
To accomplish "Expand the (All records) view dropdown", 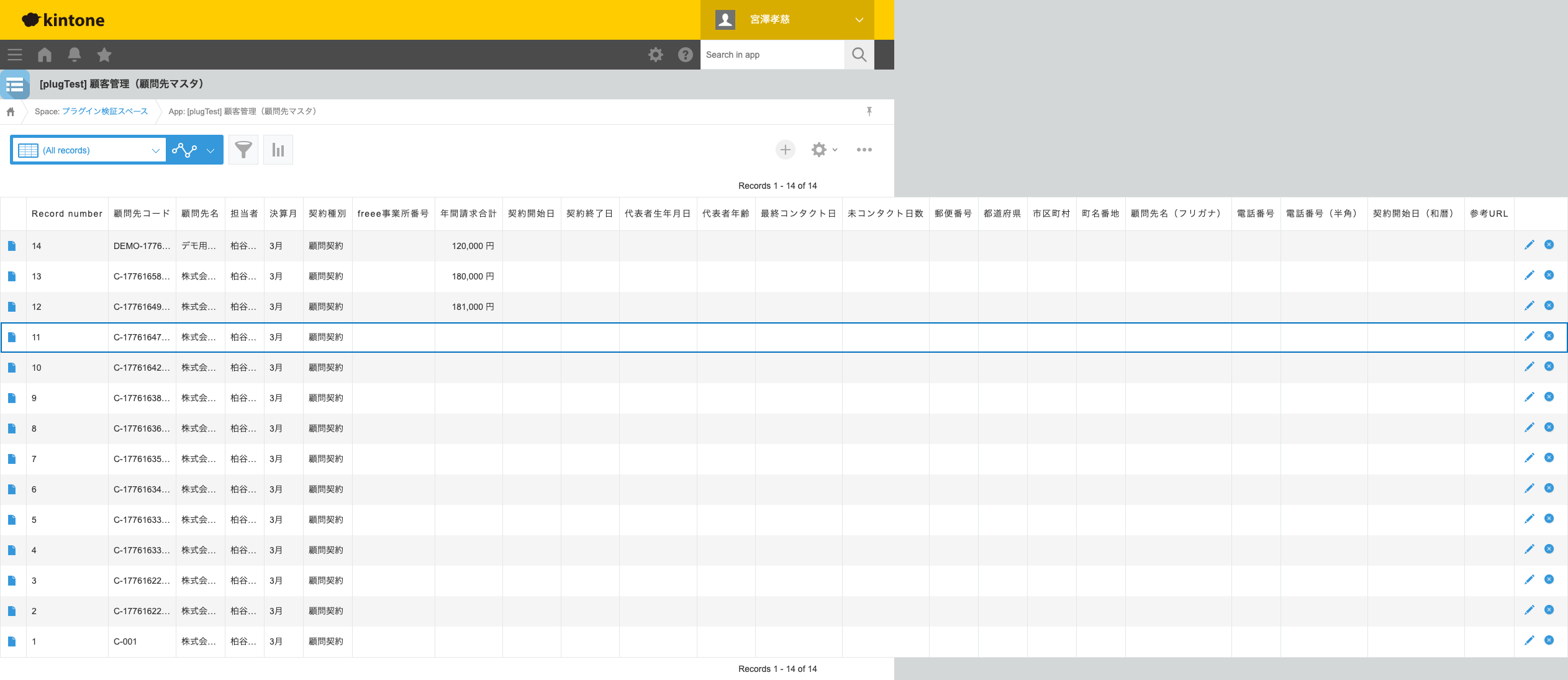I will [x=155, y=150].
